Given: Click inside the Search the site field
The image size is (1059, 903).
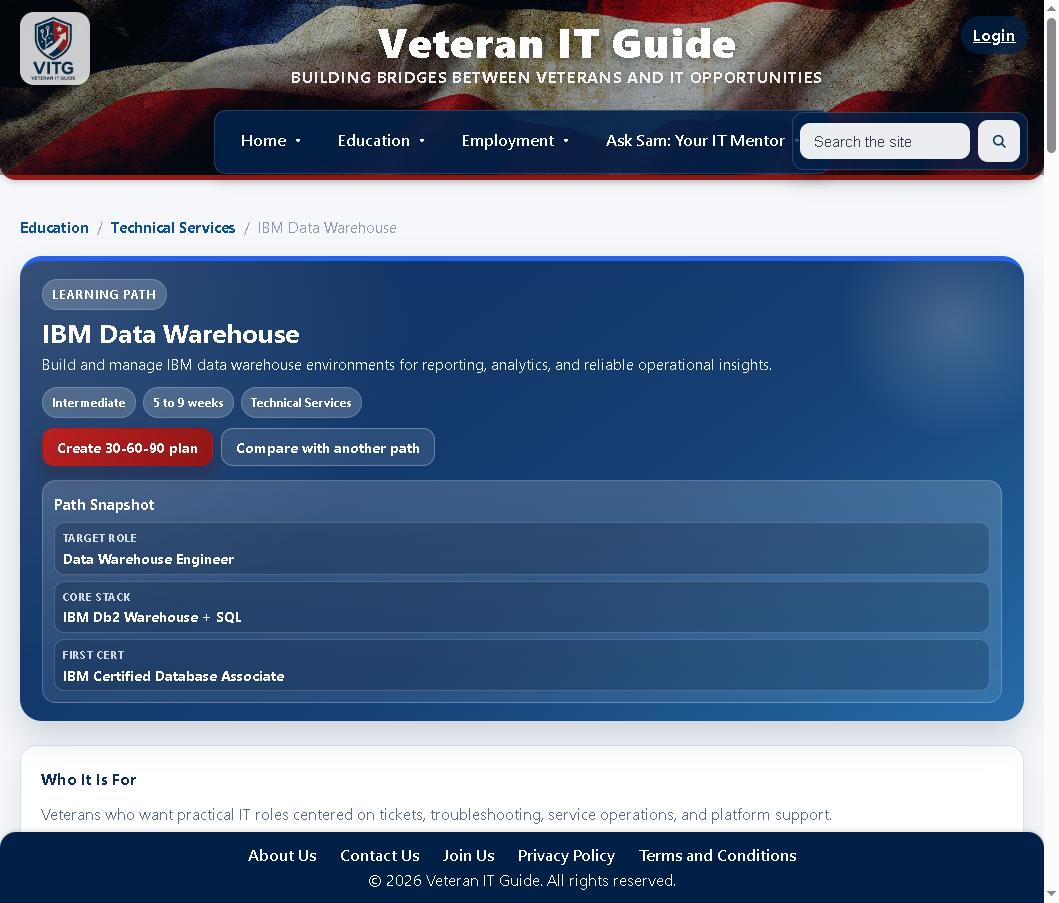Looking at the screenshot, I should pyautogui.click(x=884, y=141).
